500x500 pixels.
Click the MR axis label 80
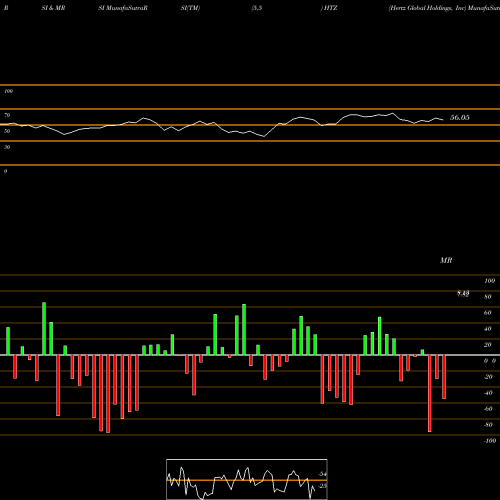pyautogui.click(x=488, y=297)
